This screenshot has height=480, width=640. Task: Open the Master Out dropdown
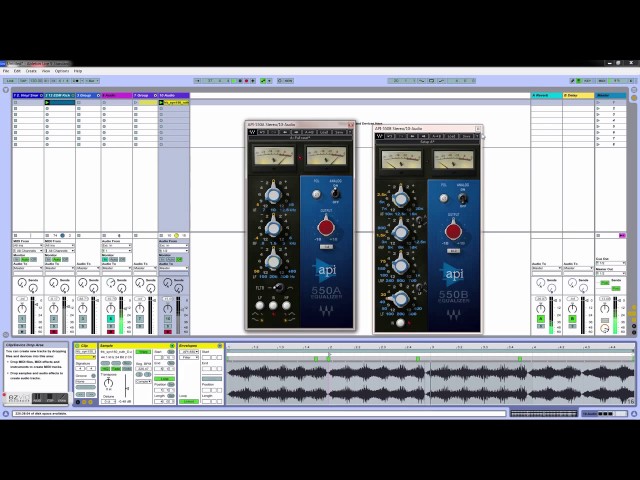tap(611, 273)
